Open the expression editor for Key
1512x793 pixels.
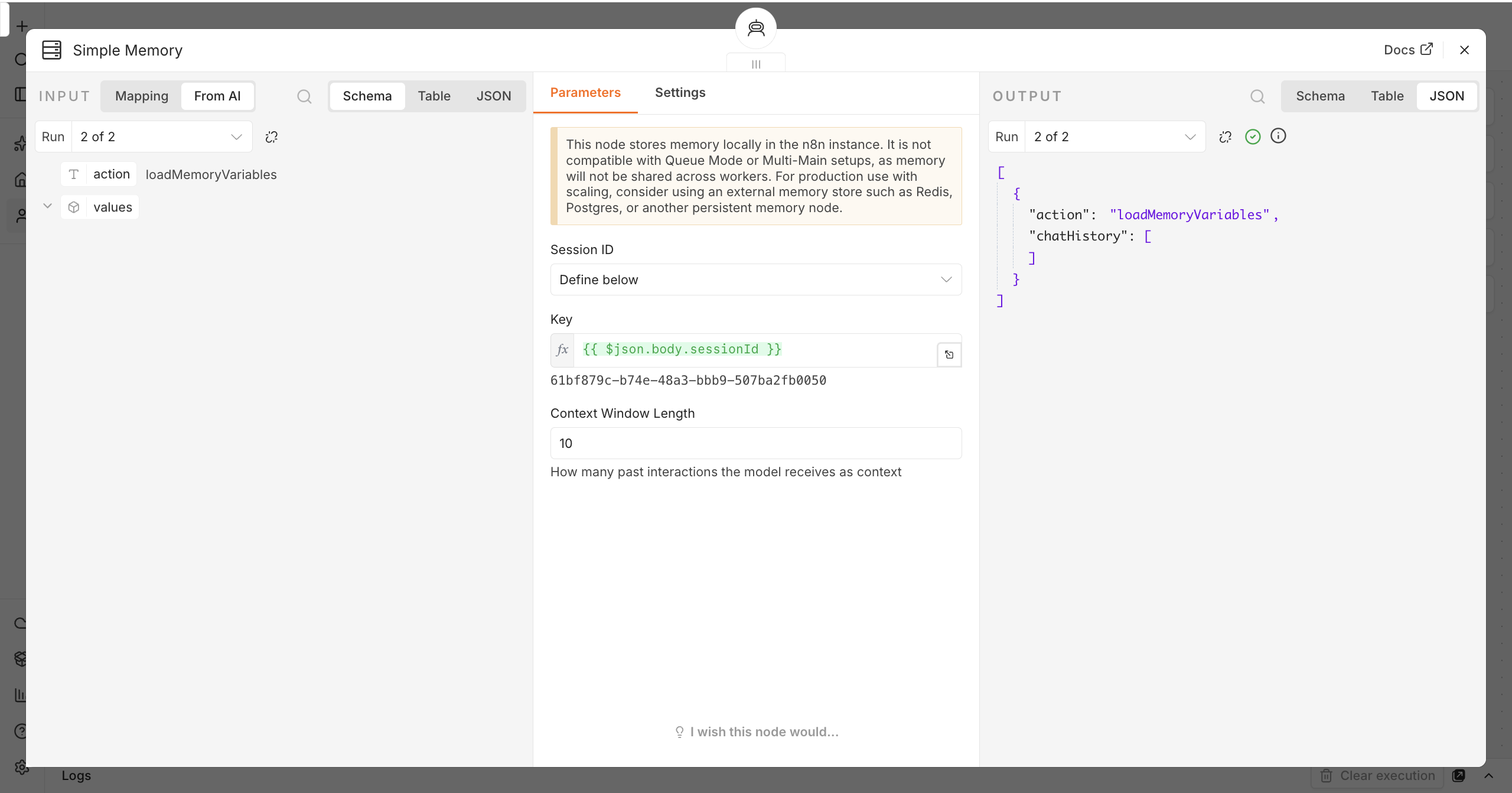pyautogui.click(x=949, y=355)
